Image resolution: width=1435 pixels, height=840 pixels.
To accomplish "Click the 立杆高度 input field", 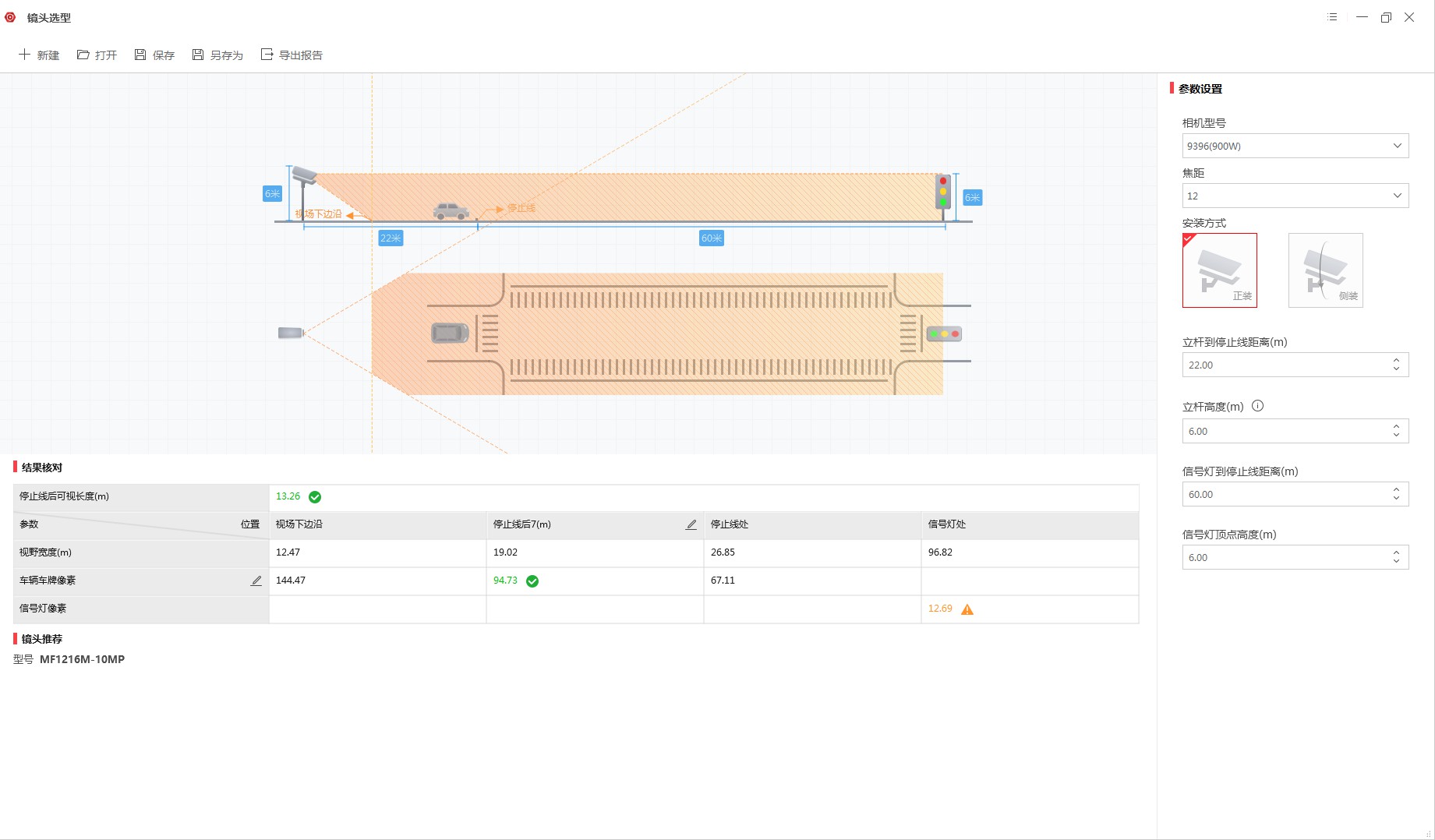I will coord(1295,431).
